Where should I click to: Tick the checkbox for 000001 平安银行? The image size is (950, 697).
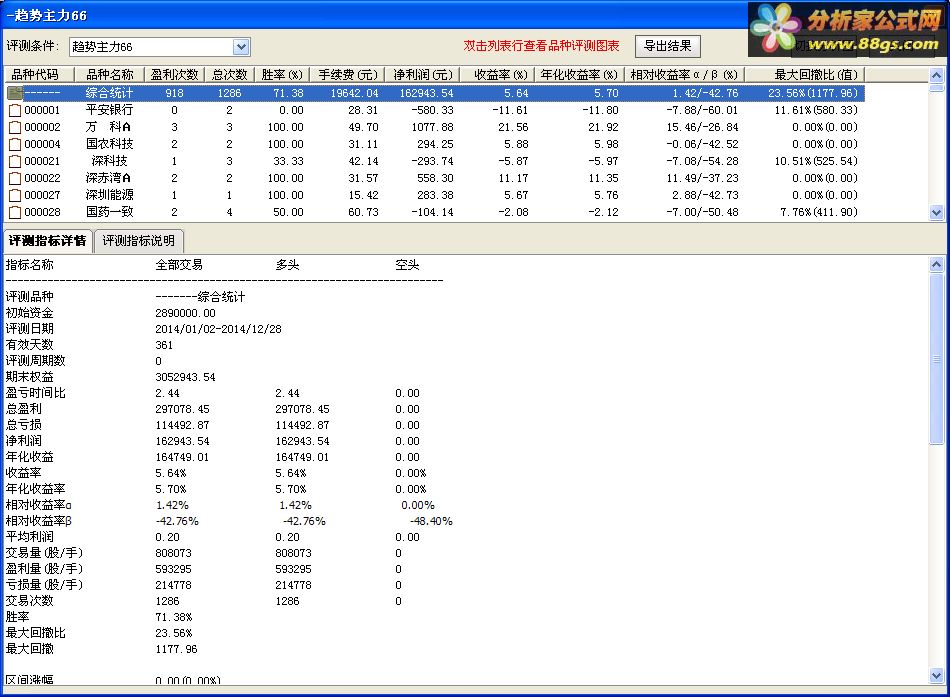pyautogui.click(x=15, y=110)
